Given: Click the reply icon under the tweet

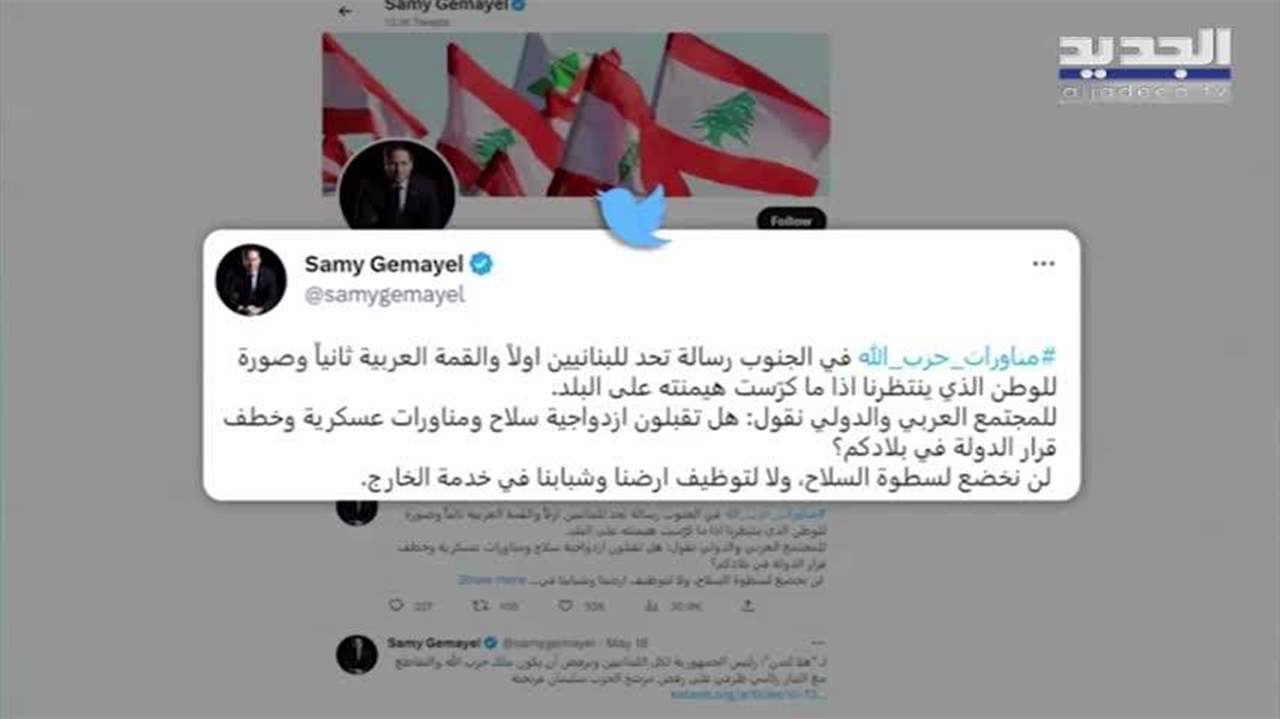Looking at the screenshot, I should coord(396,606).
